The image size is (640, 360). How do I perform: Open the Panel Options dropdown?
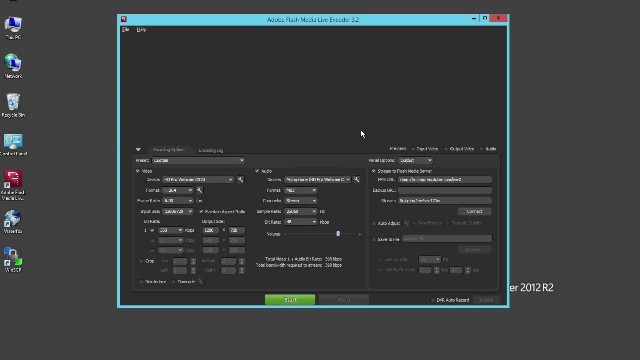click(x=415, y=160)
